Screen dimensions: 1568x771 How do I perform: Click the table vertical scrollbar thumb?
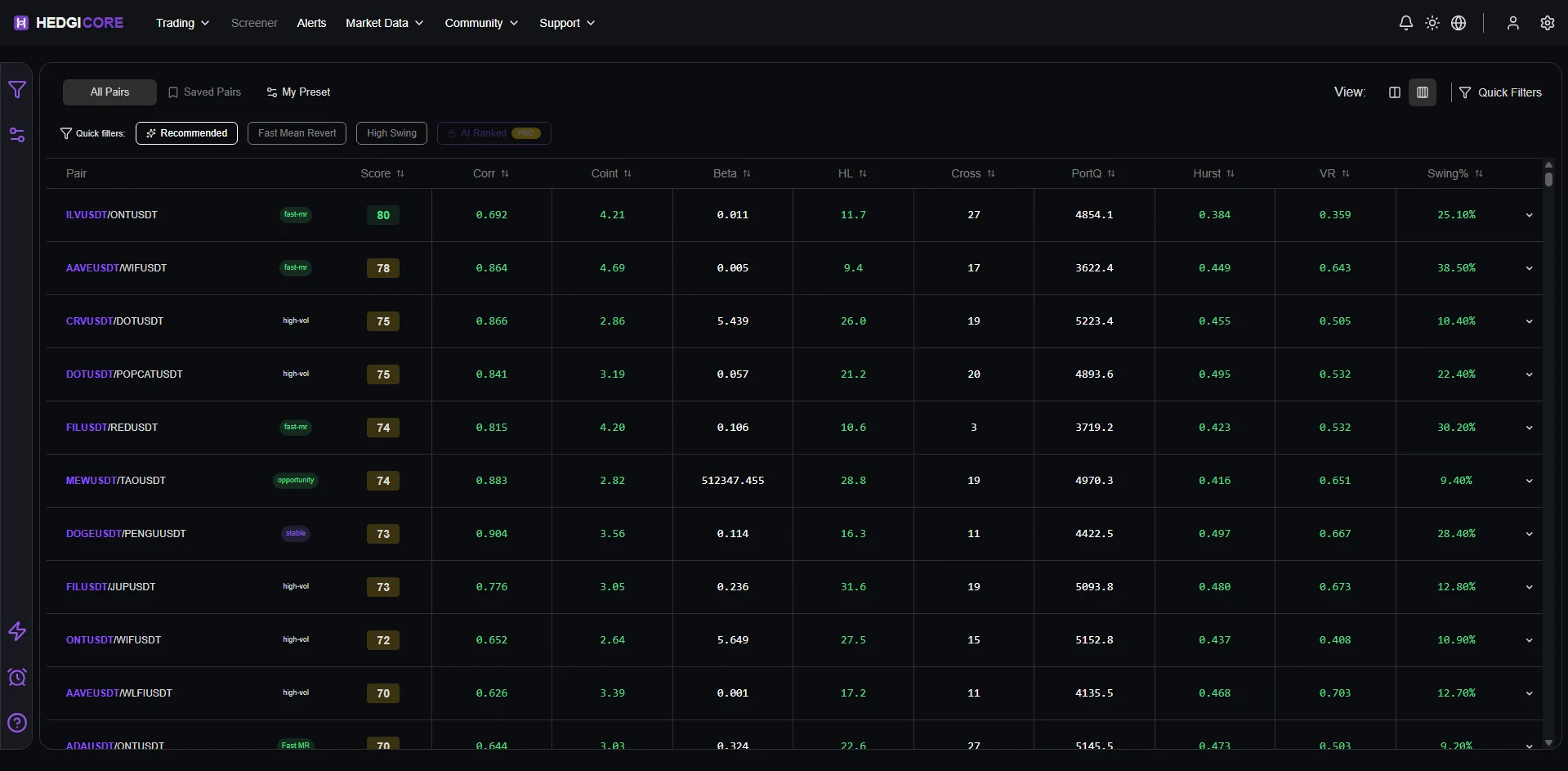pos(1548,177)
